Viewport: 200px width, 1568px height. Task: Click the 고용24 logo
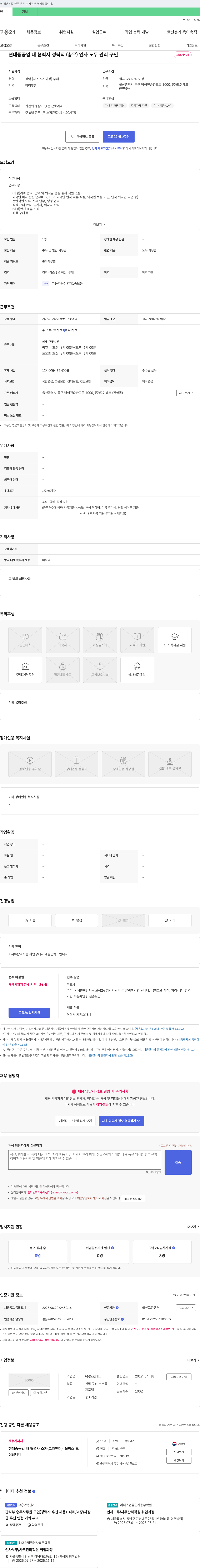[8, 32]
